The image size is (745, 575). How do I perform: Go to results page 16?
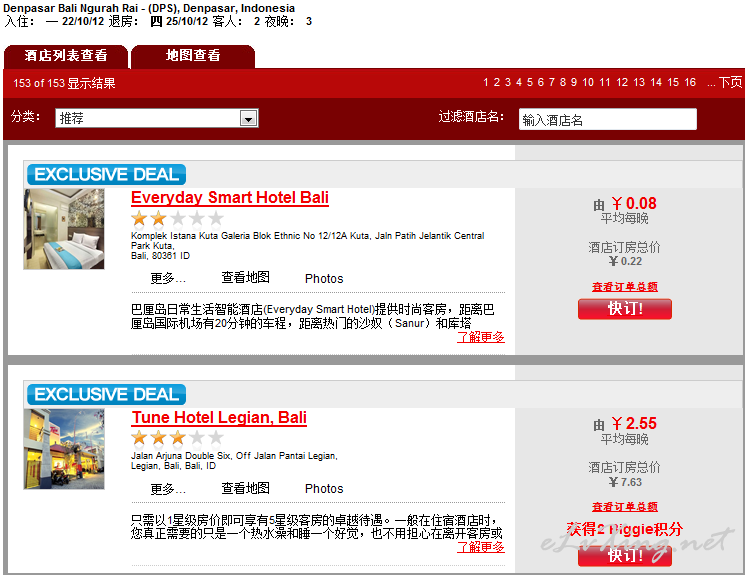coord(690,83)
